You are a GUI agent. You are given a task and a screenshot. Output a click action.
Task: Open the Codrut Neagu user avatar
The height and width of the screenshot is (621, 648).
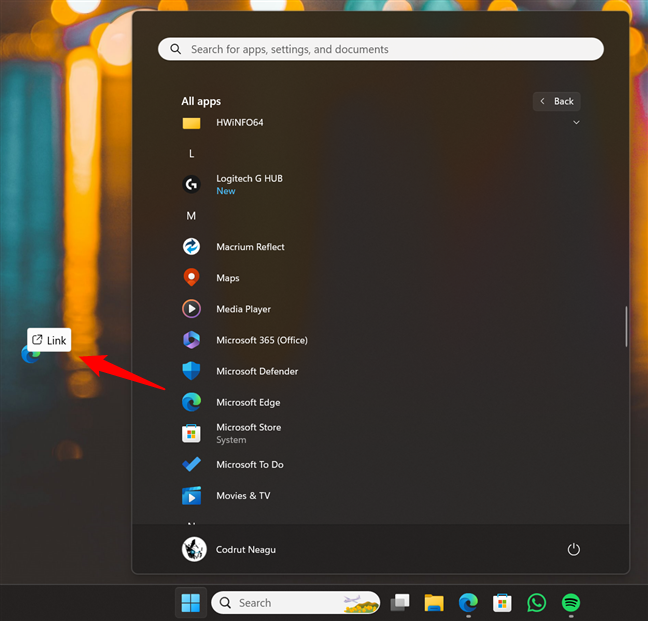(194, 550)
